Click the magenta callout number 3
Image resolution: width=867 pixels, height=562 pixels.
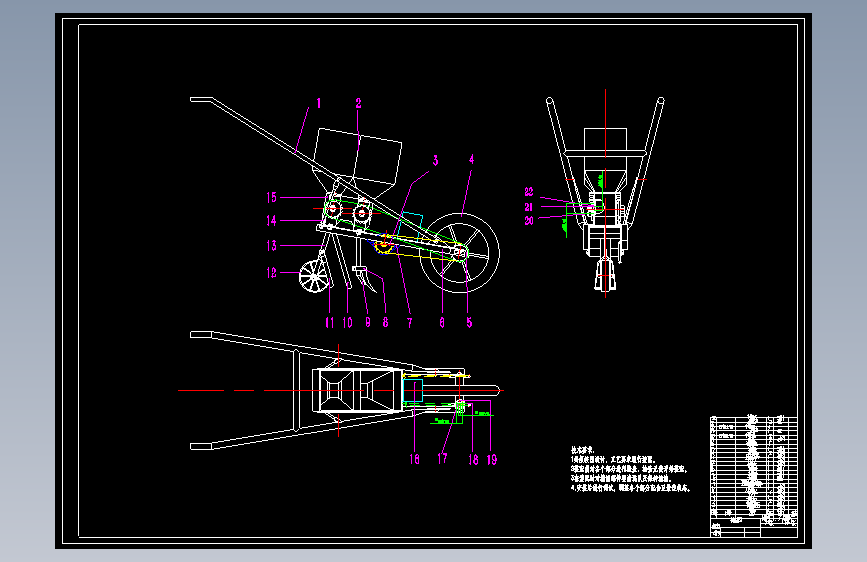(435, 161)
